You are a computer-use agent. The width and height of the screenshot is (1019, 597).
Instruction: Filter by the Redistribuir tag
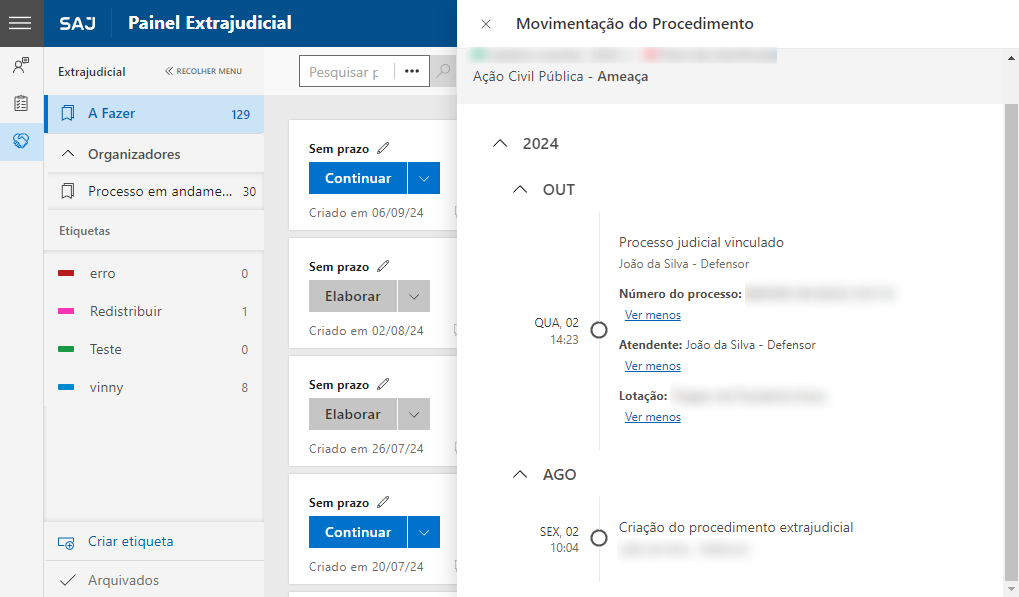tap(154, 311)
